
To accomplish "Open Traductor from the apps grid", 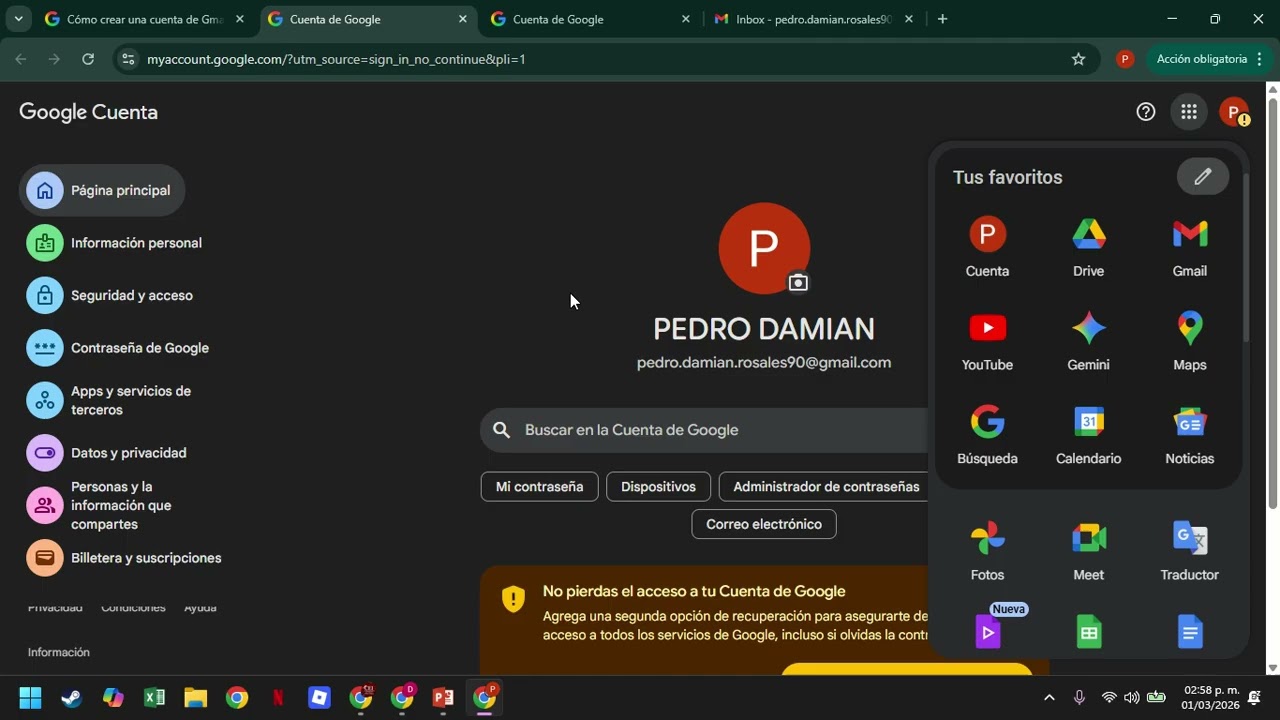I will [x=1189, y=552].
